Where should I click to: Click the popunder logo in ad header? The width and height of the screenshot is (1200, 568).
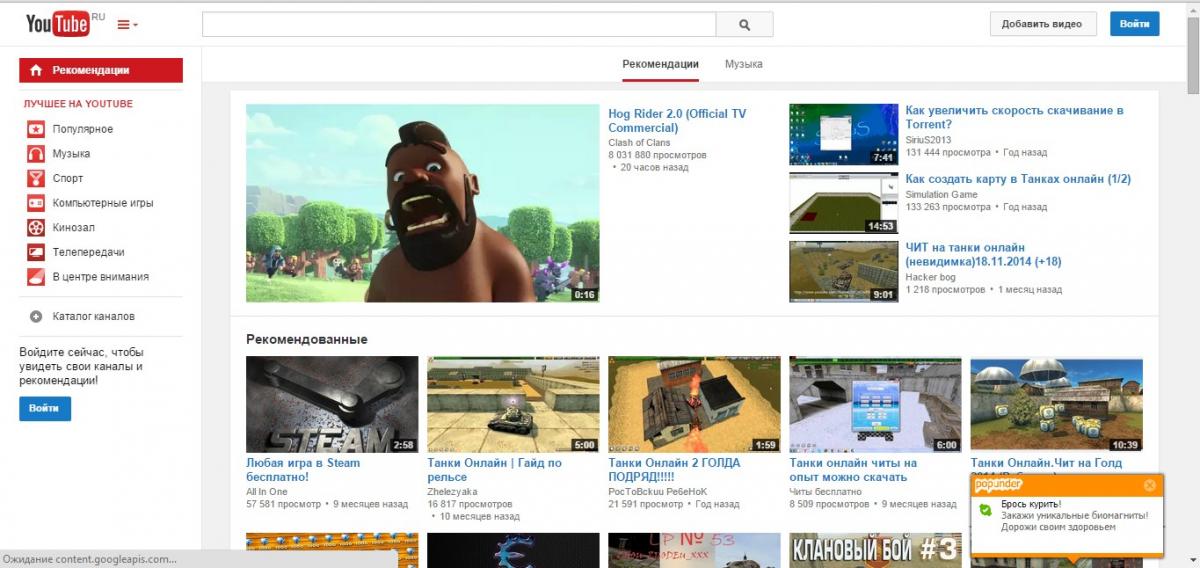[x=998, y=484]
